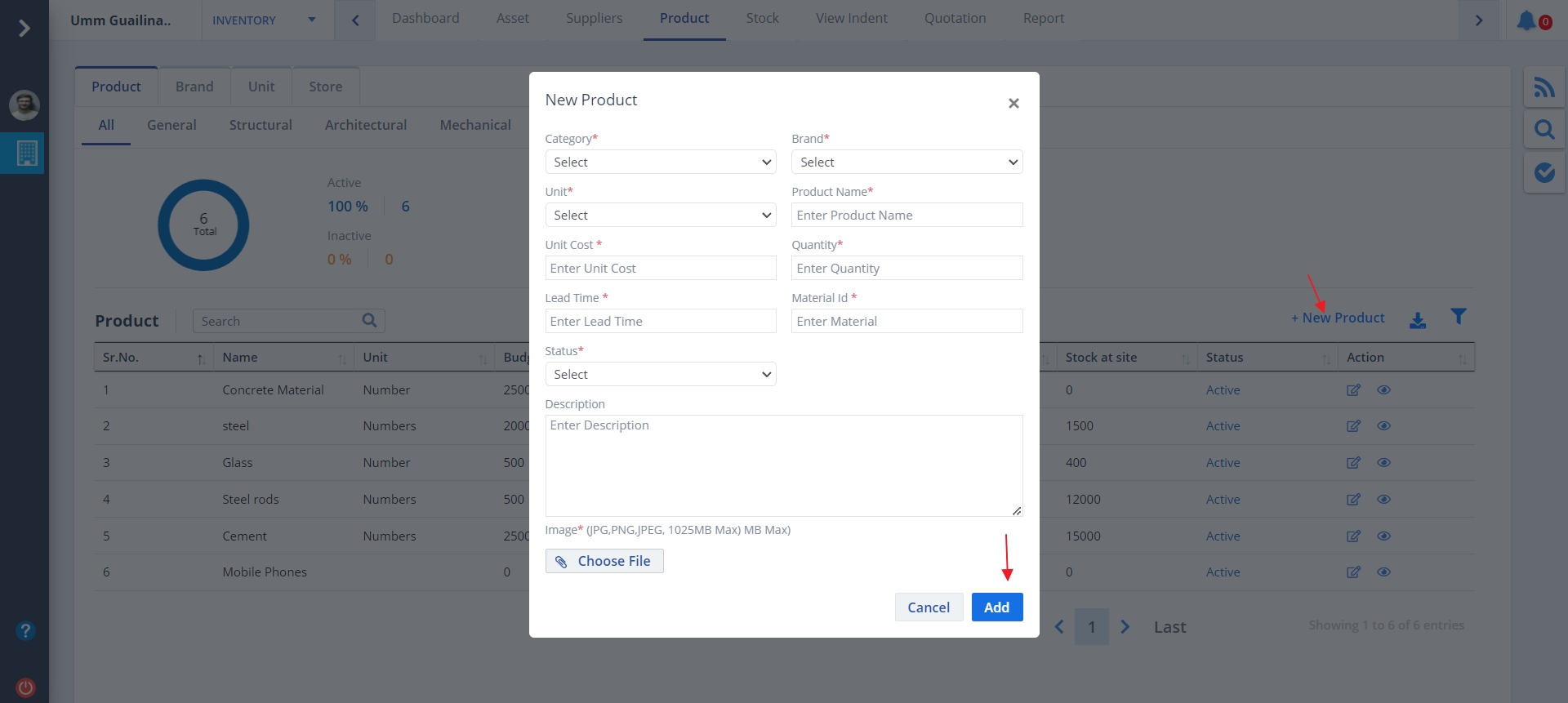This screenshot has width=1568, height=703.
Task: Click the Enter Product Name field
Action: [906, 216]
